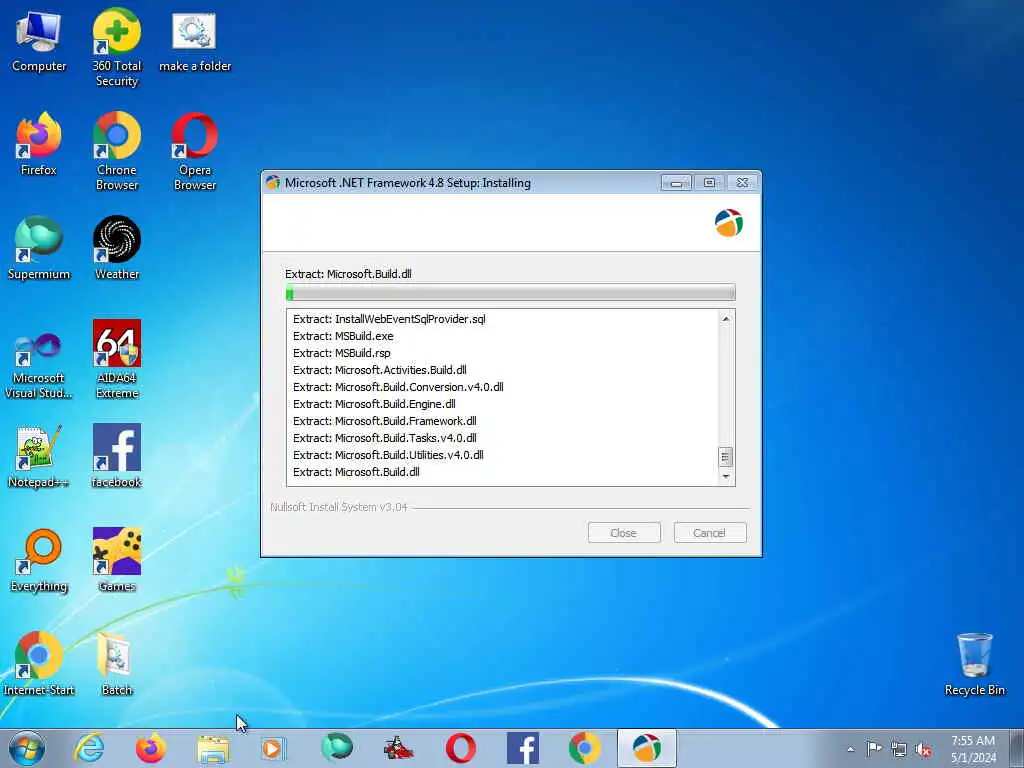Screen dimensions: 1024x768
Task: Click the installation progress bar
Action: tap(511, 293)
